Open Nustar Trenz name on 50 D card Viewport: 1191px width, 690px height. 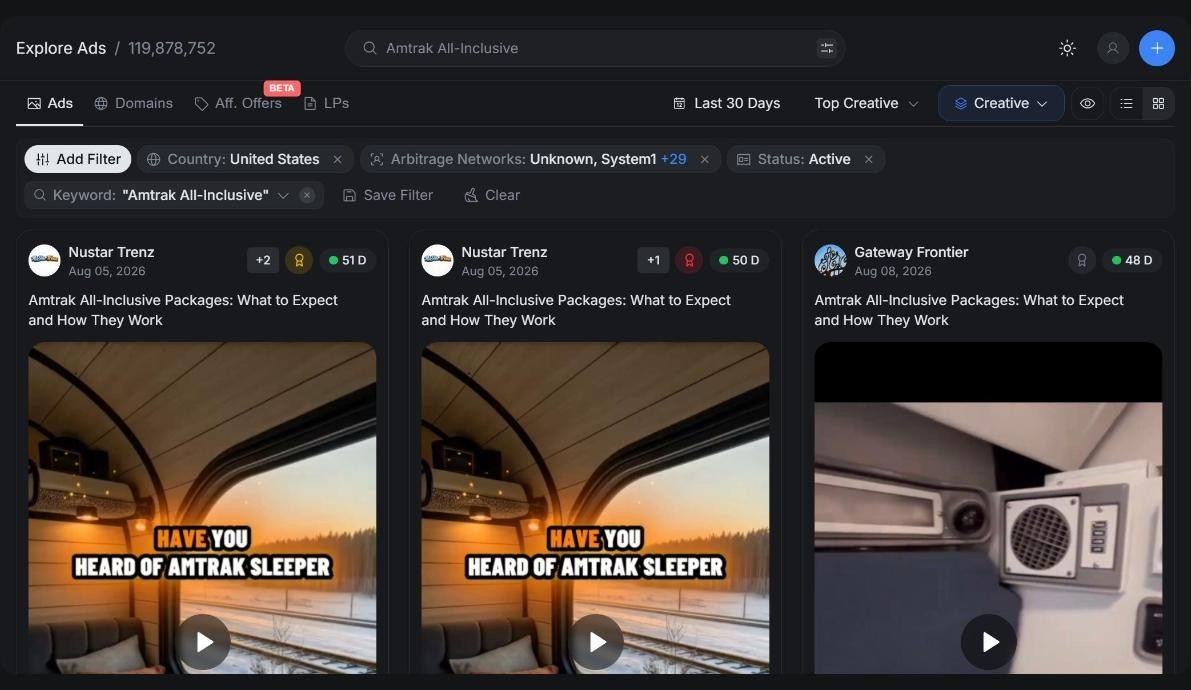504,252
